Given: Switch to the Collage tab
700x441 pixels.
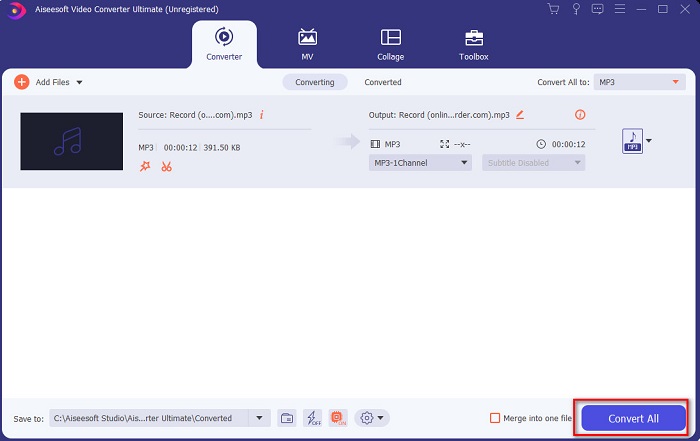Looking at the screenshot, I should [x=391, y=44].
